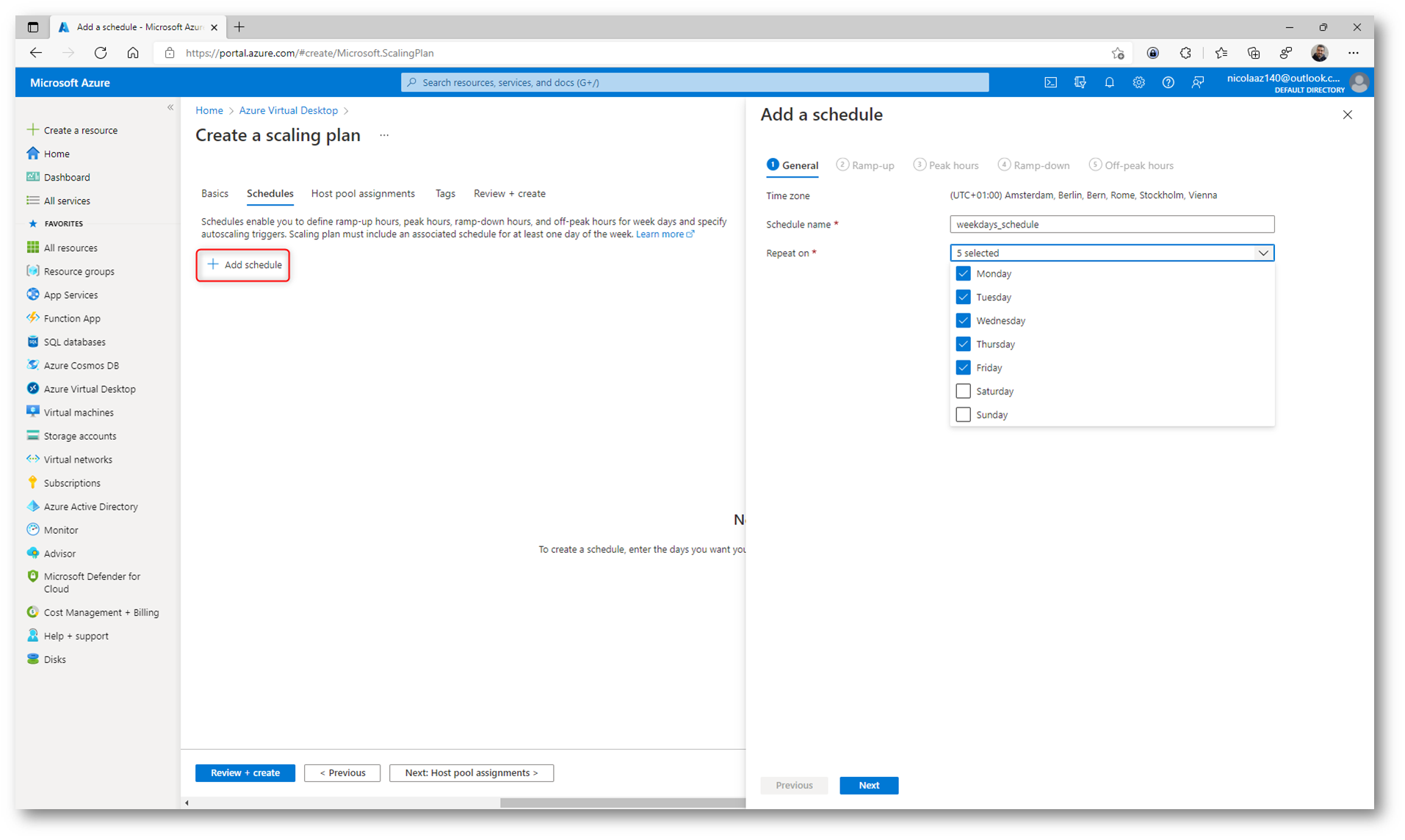Screen dimensions: 1405x840
Task: Switch to the Basics tab
Action: click(214, 193)
